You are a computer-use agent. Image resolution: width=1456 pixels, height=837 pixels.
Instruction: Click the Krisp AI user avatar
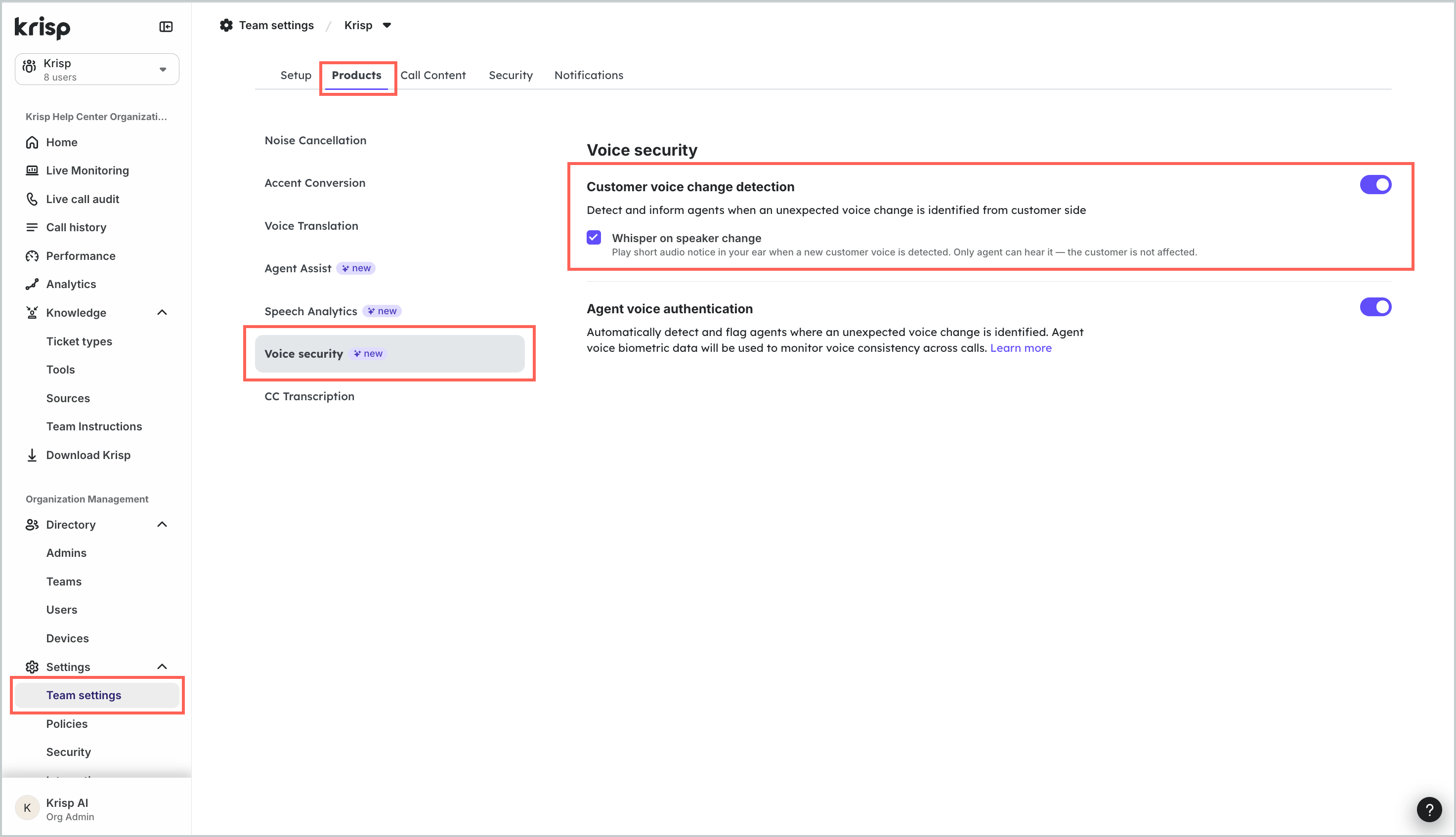27,808
